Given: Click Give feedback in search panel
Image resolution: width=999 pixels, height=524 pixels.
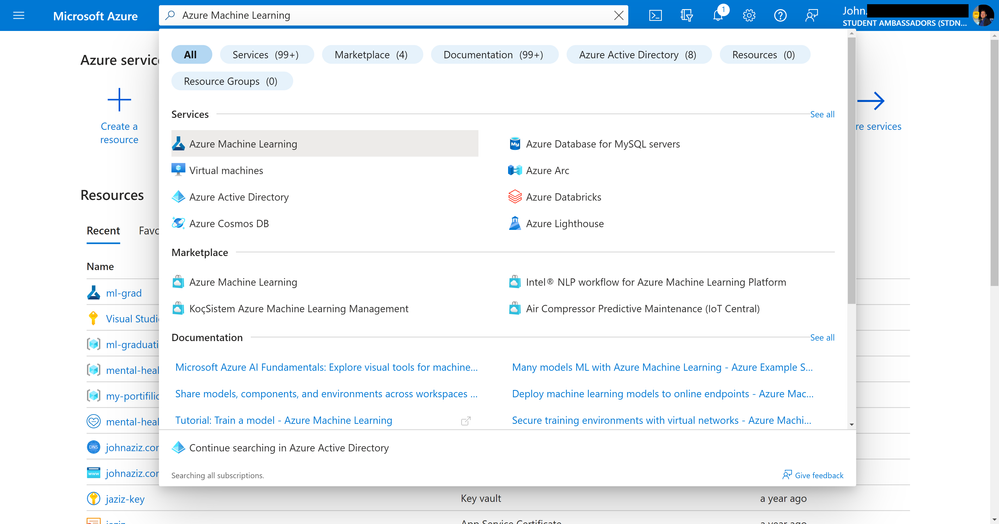Looking at the screenshot, I should 813,475.
